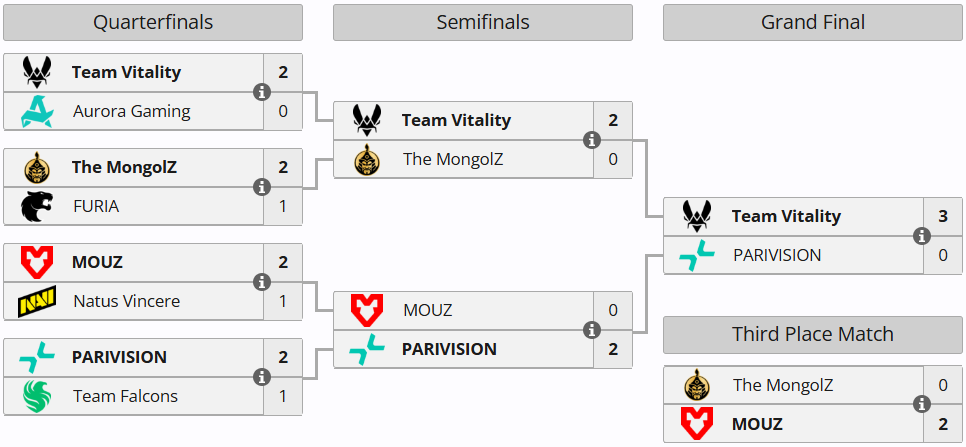The image size is (966, 447).
Task: Show info for MongolZ vs FURIA quarterfinal
Action: pyautogui.click(x=262, y=187)
